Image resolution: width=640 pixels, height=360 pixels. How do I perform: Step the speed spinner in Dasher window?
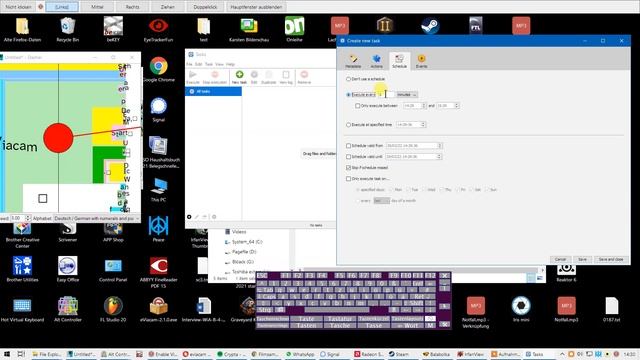(28, 218)
